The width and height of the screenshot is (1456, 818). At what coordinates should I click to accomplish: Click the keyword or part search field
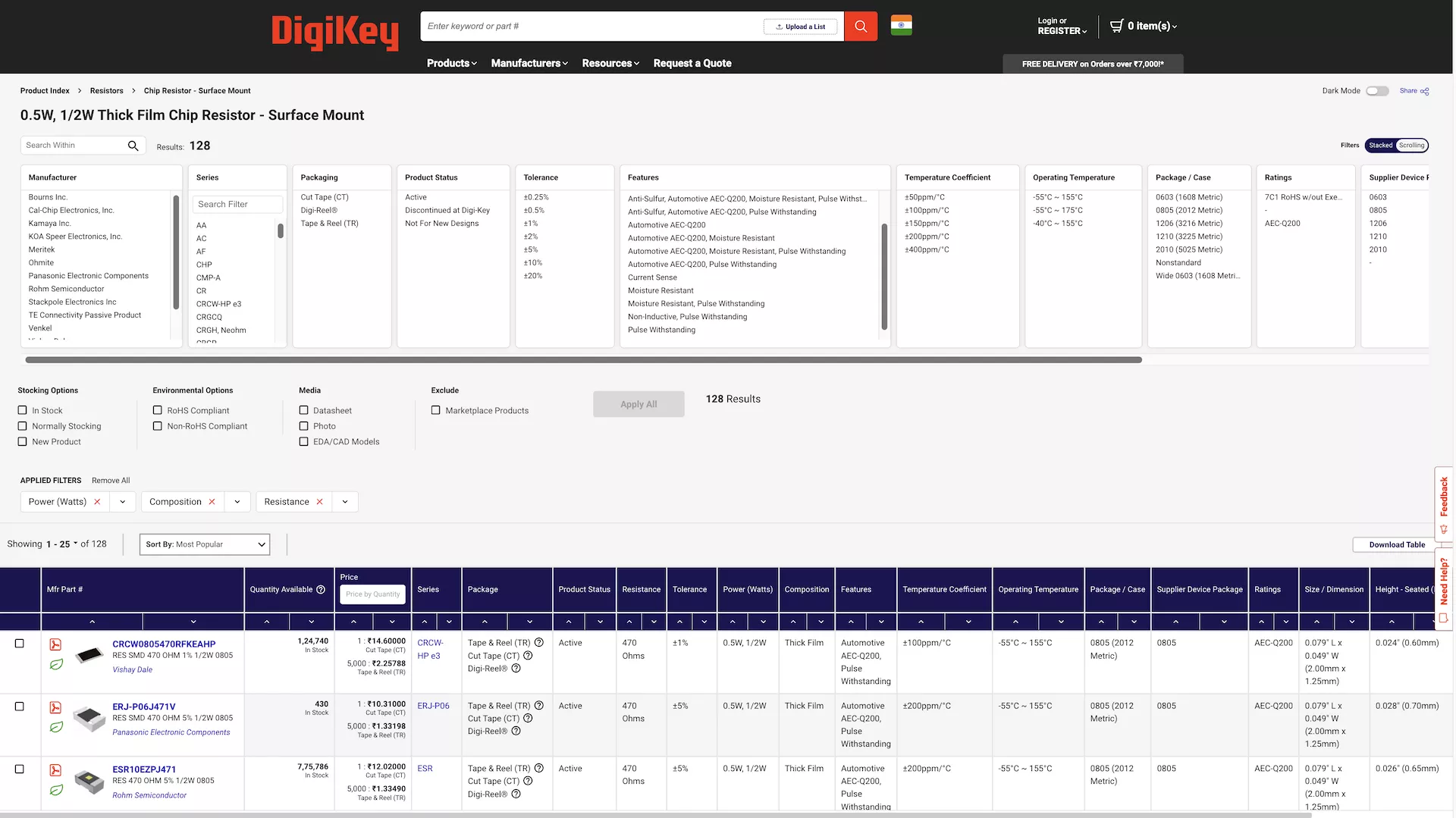tap(591, 27)
